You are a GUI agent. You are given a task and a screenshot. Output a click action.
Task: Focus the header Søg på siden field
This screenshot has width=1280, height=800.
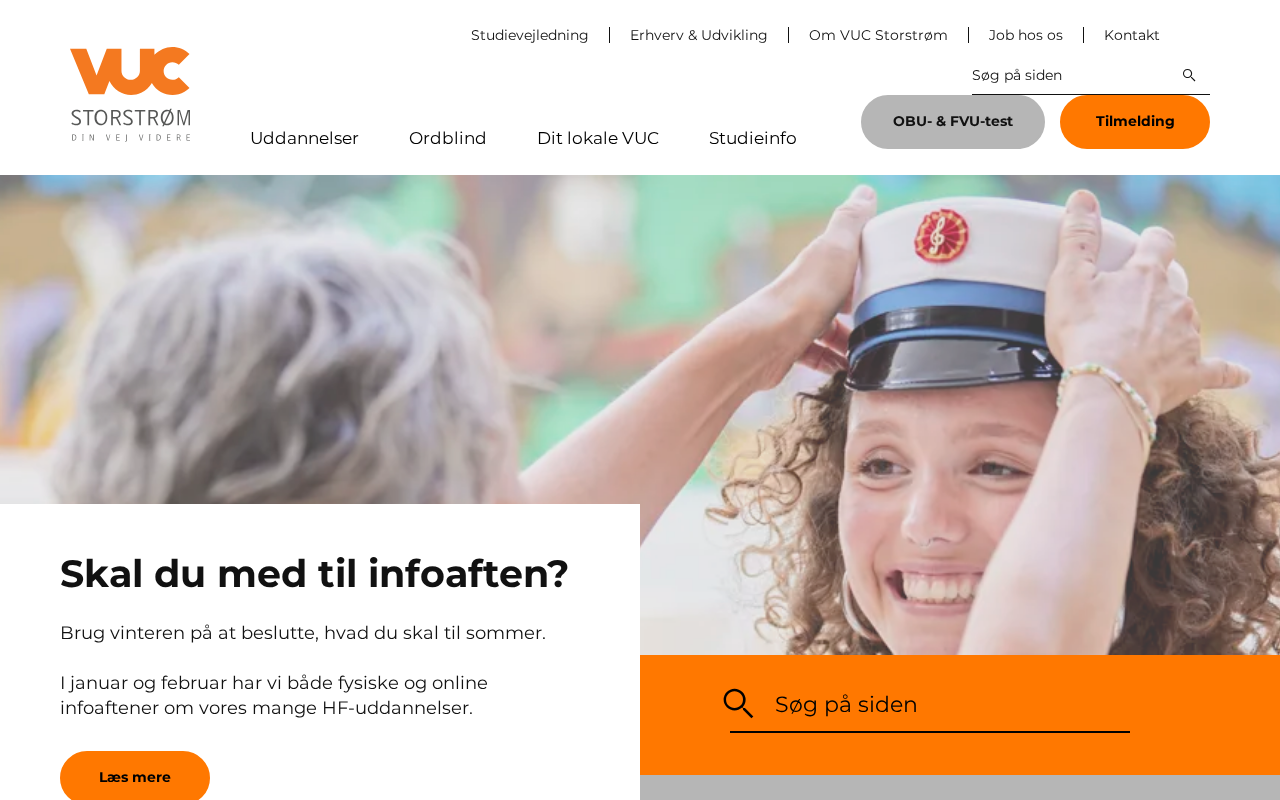1072,75
